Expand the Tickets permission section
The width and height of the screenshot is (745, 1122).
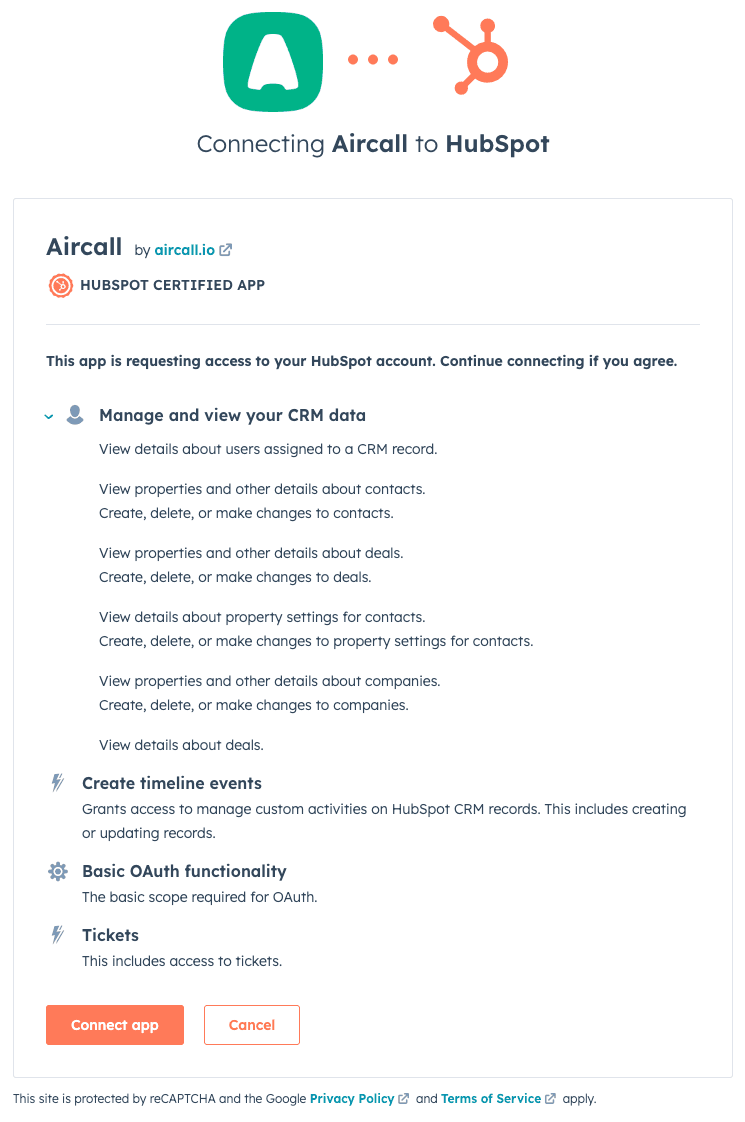[x=110, y=936]
